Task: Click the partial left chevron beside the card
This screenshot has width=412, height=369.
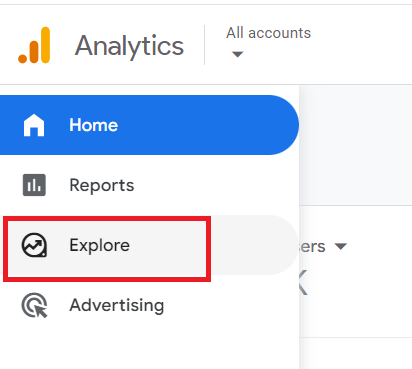Action: click(x=303, y=283)
